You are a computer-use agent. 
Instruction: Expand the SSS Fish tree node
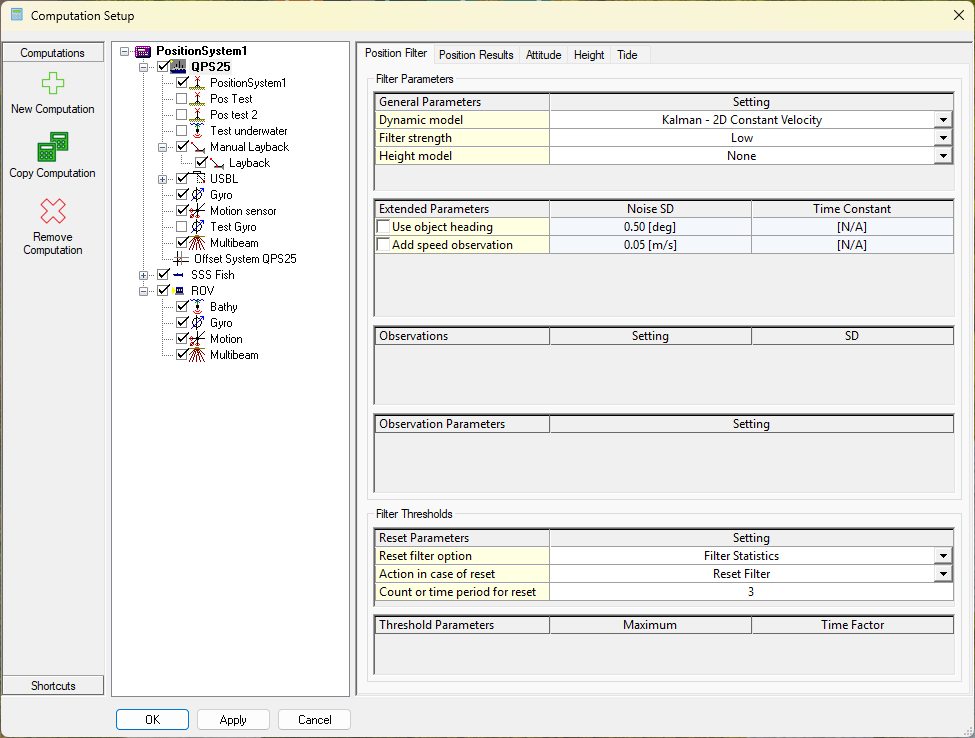click(144, 275)
